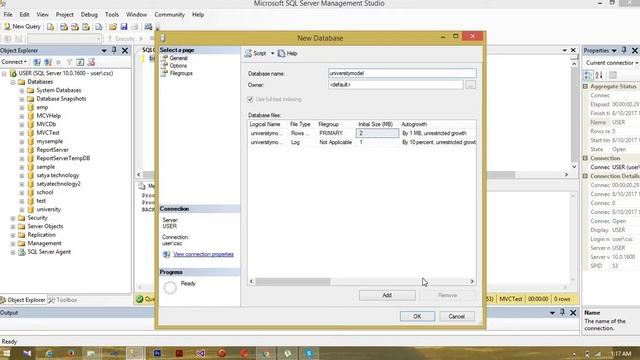Screen dimensions: 640x360
Task: Click the Windows Start button on taskbar
Action: [7, 353]
